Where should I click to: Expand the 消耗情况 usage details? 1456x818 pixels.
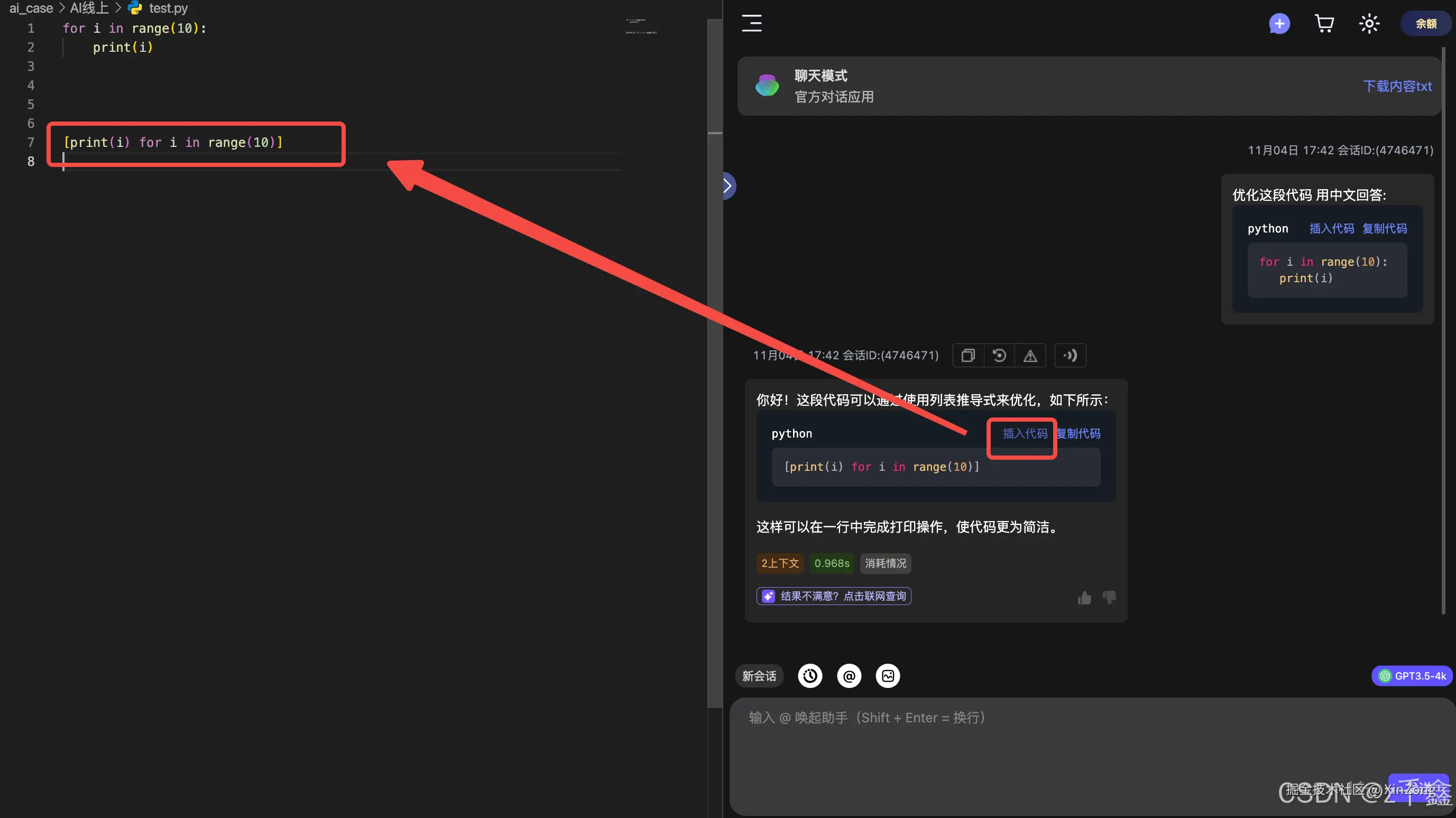(885, 563)
